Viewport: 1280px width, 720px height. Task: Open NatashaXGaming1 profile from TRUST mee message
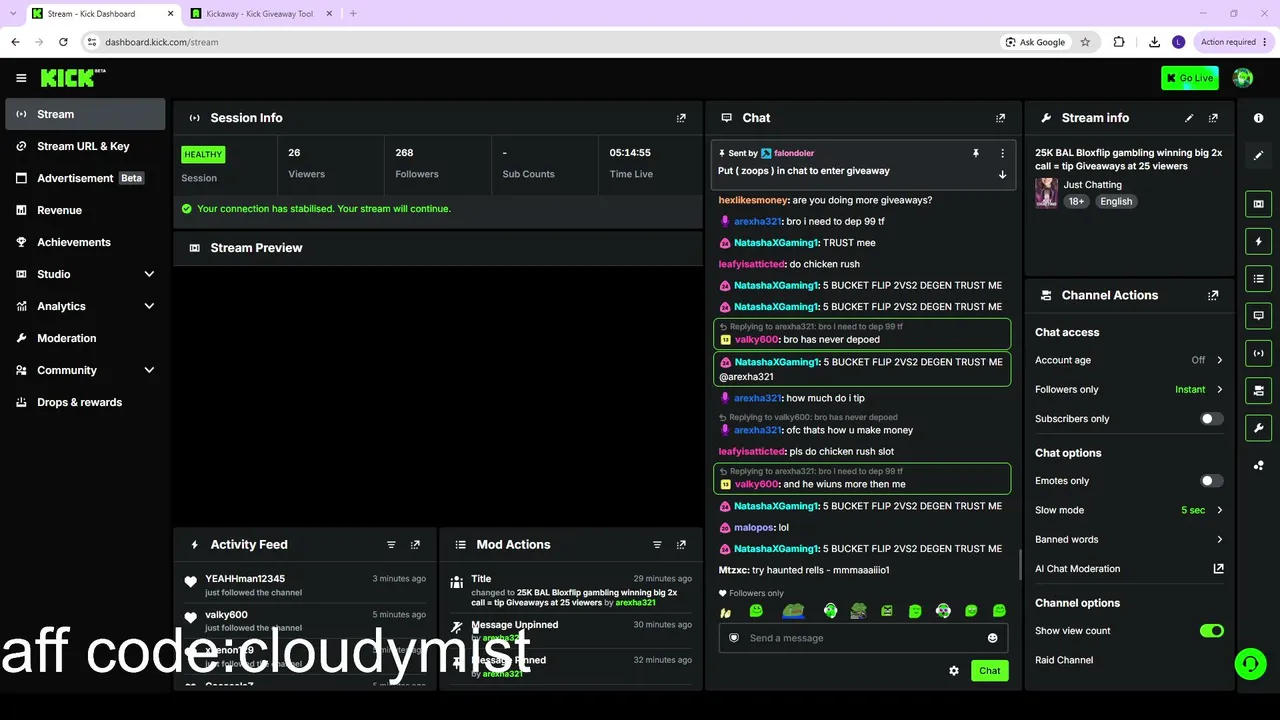click(776, 243)
